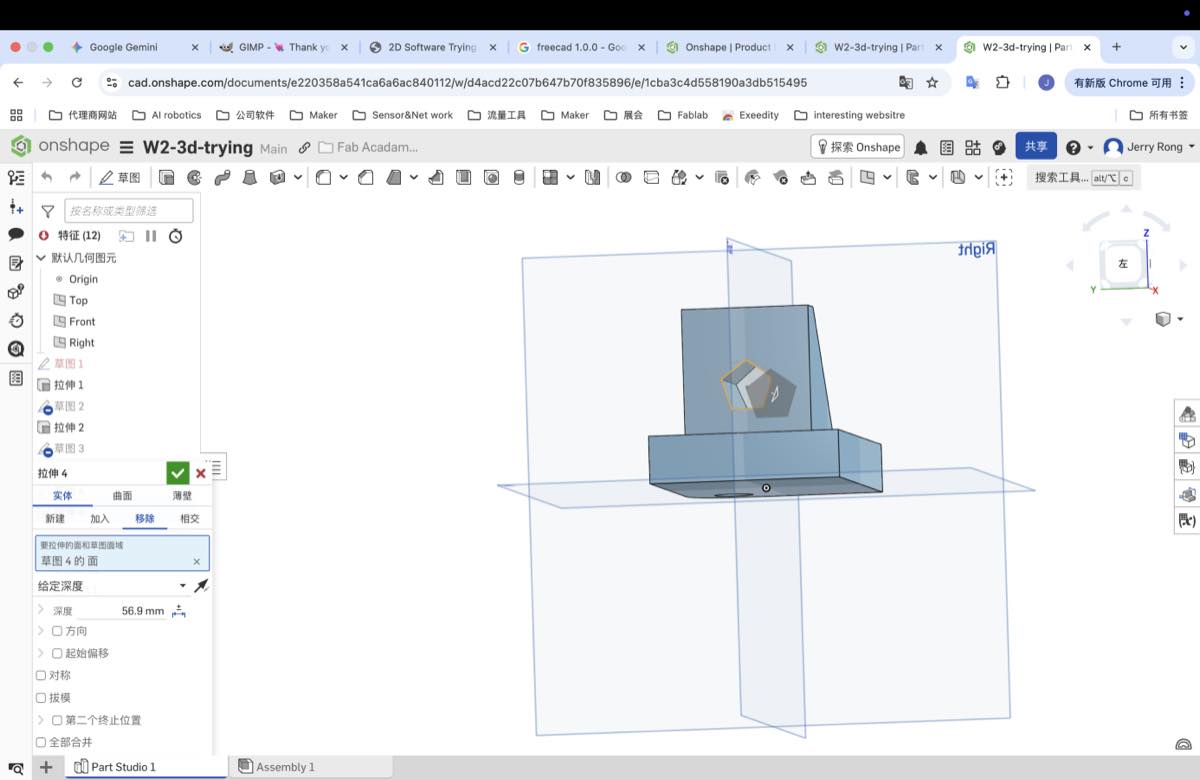Toggle the feature list panel icon
The image size is (1200, 780).
[x=15, y=178]
